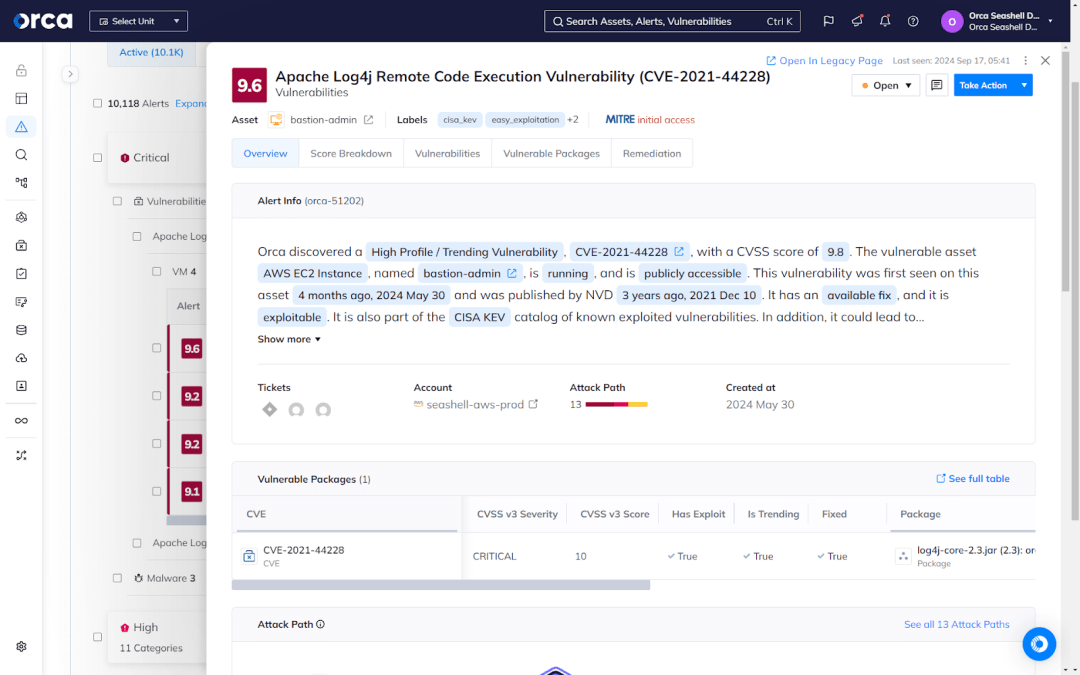Close the alert detail panel

pyautogui.click(x=1045, y=61)
